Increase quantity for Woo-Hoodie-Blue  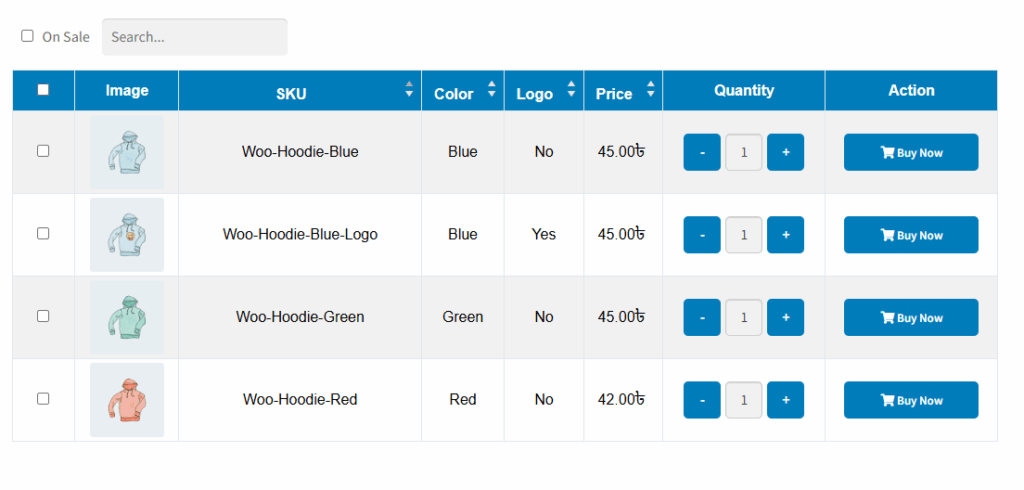tap(785, 152)
